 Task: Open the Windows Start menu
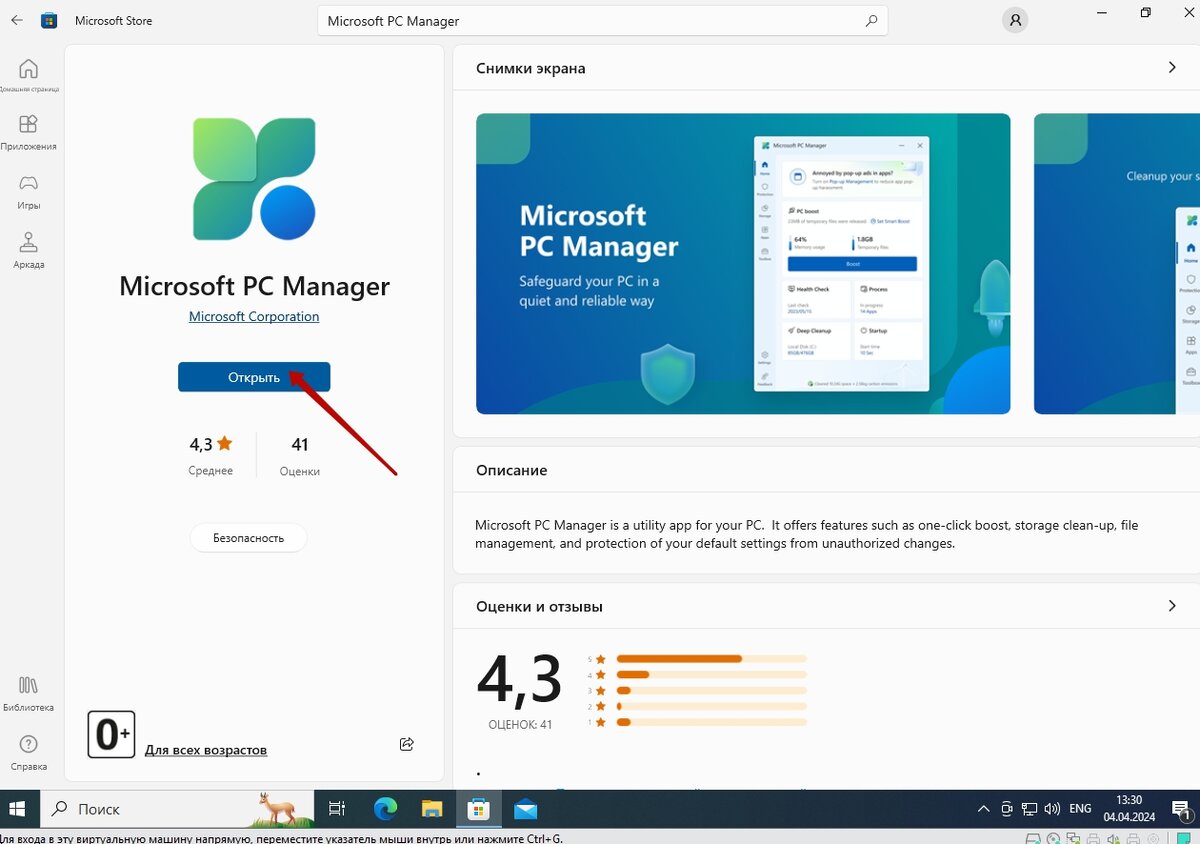click(x=19, y=808)
